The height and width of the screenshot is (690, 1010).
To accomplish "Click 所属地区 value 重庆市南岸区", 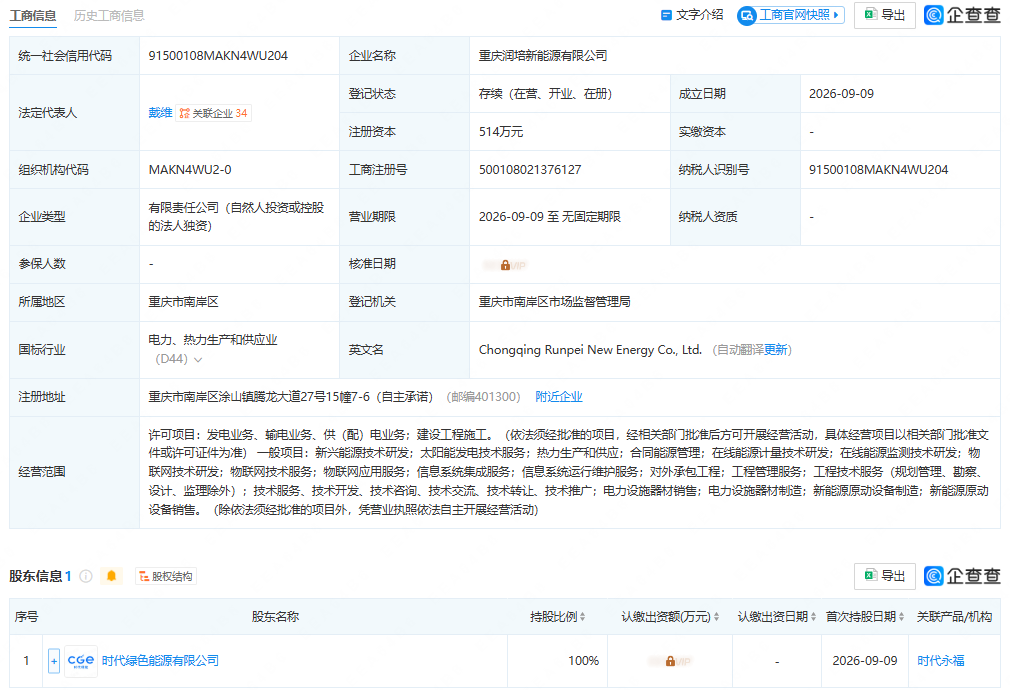I will point(184,302).
